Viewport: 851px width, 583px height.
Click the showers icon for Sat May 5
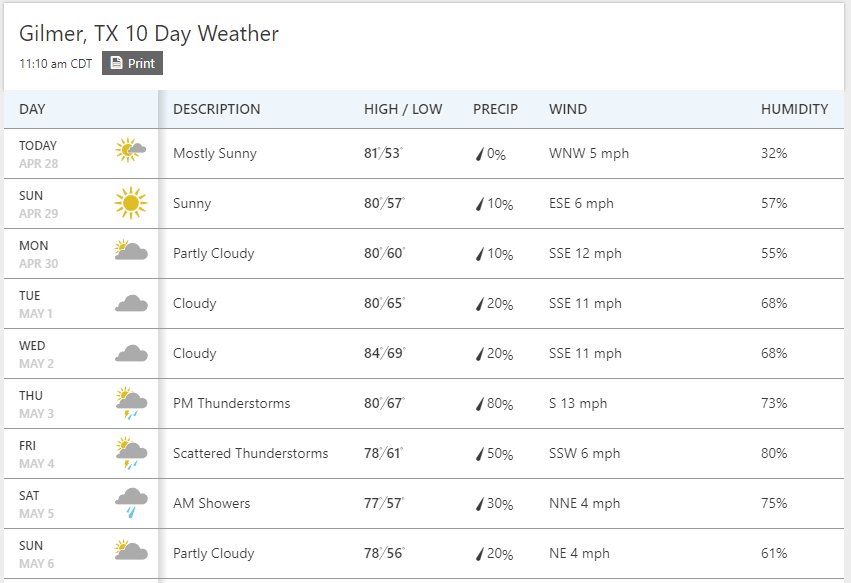tap(131, 503)
